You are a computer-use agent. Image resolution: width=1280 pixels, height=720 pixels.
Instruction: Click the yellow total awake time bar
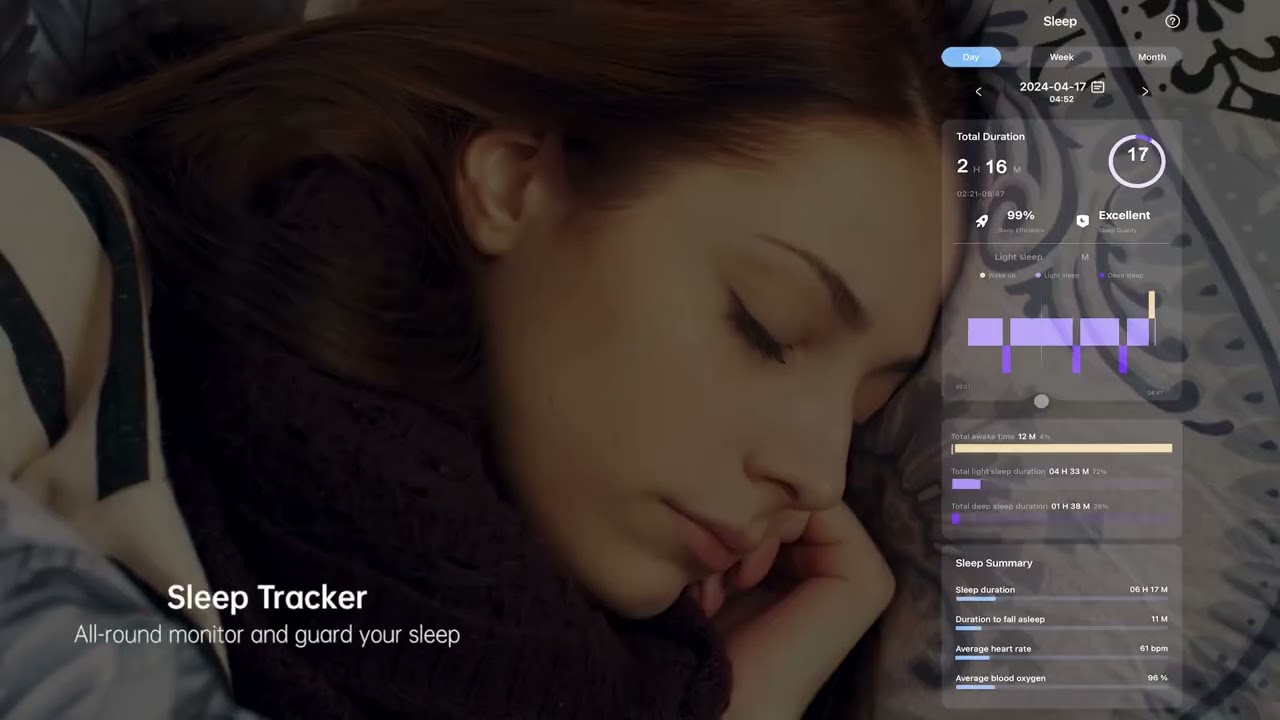(1062, 449)
